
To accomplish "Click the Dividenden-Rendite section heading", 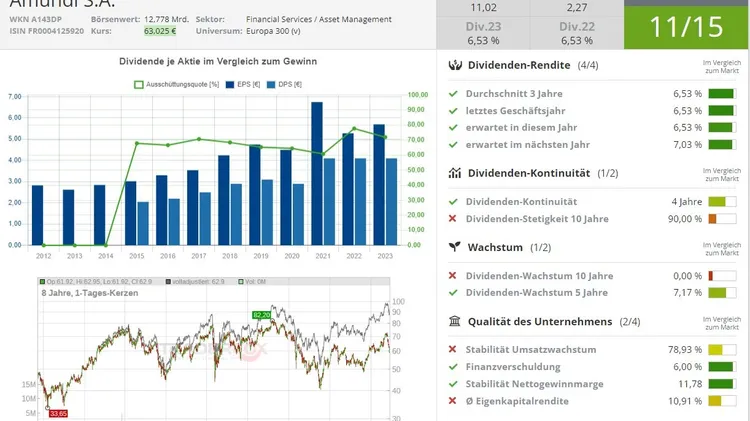I will pyautogui.click(x=519, y=65).
